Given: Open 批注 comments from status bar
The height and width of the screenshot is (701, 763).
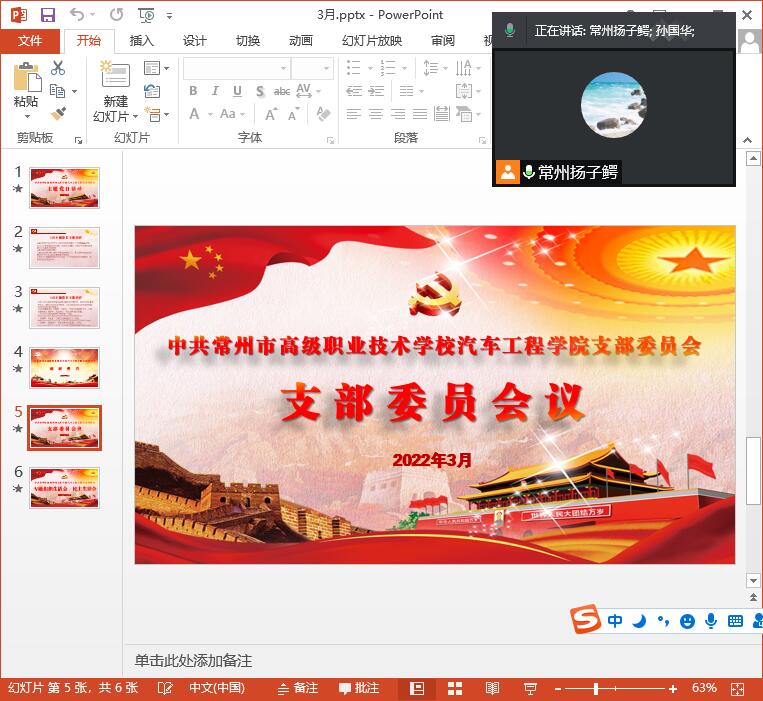Looking at the screenshot, I should 359,688.
